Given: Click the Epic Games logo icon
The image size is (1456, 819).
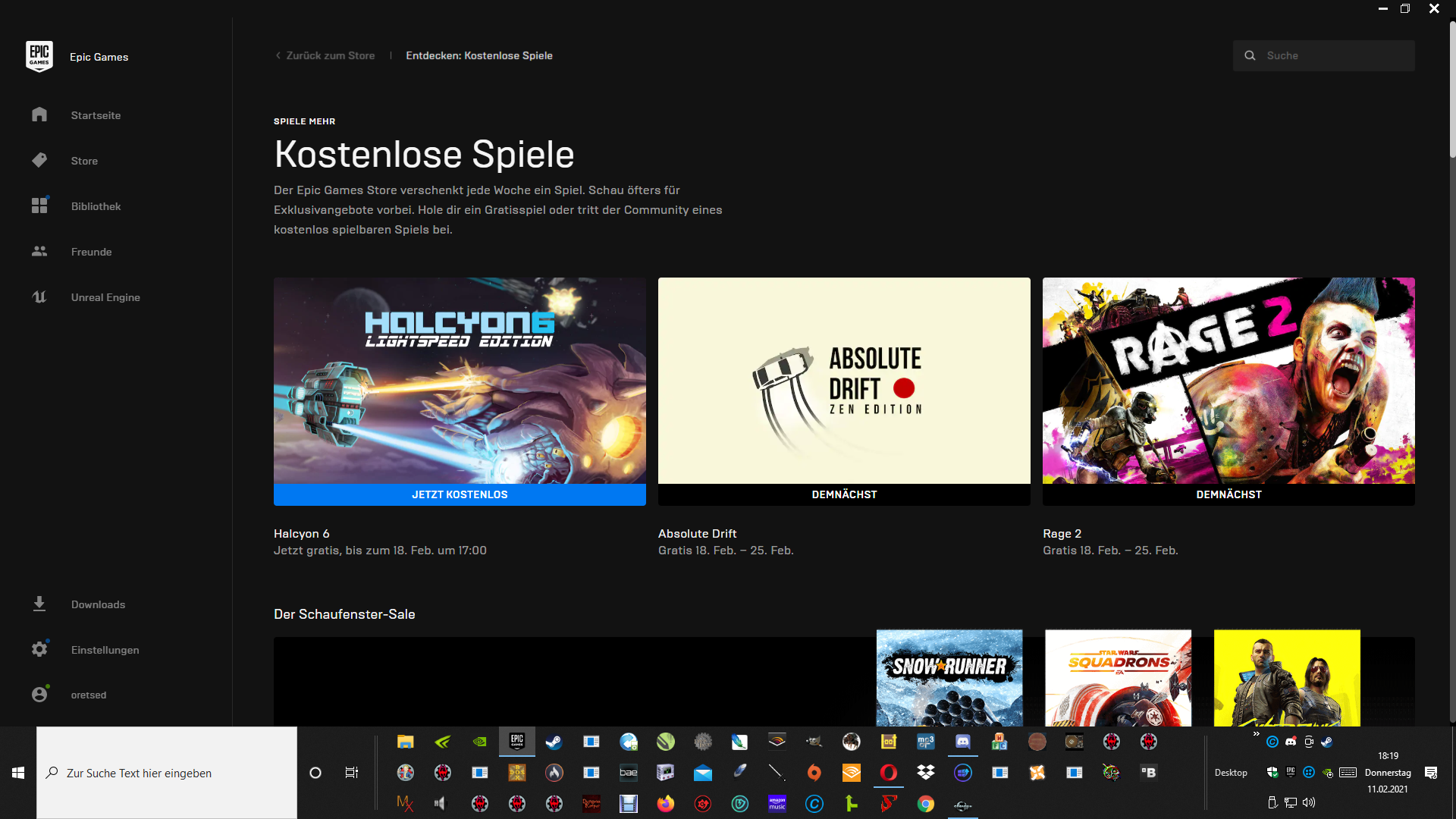Looking at the screenshot, I should [x=39, y=57].
